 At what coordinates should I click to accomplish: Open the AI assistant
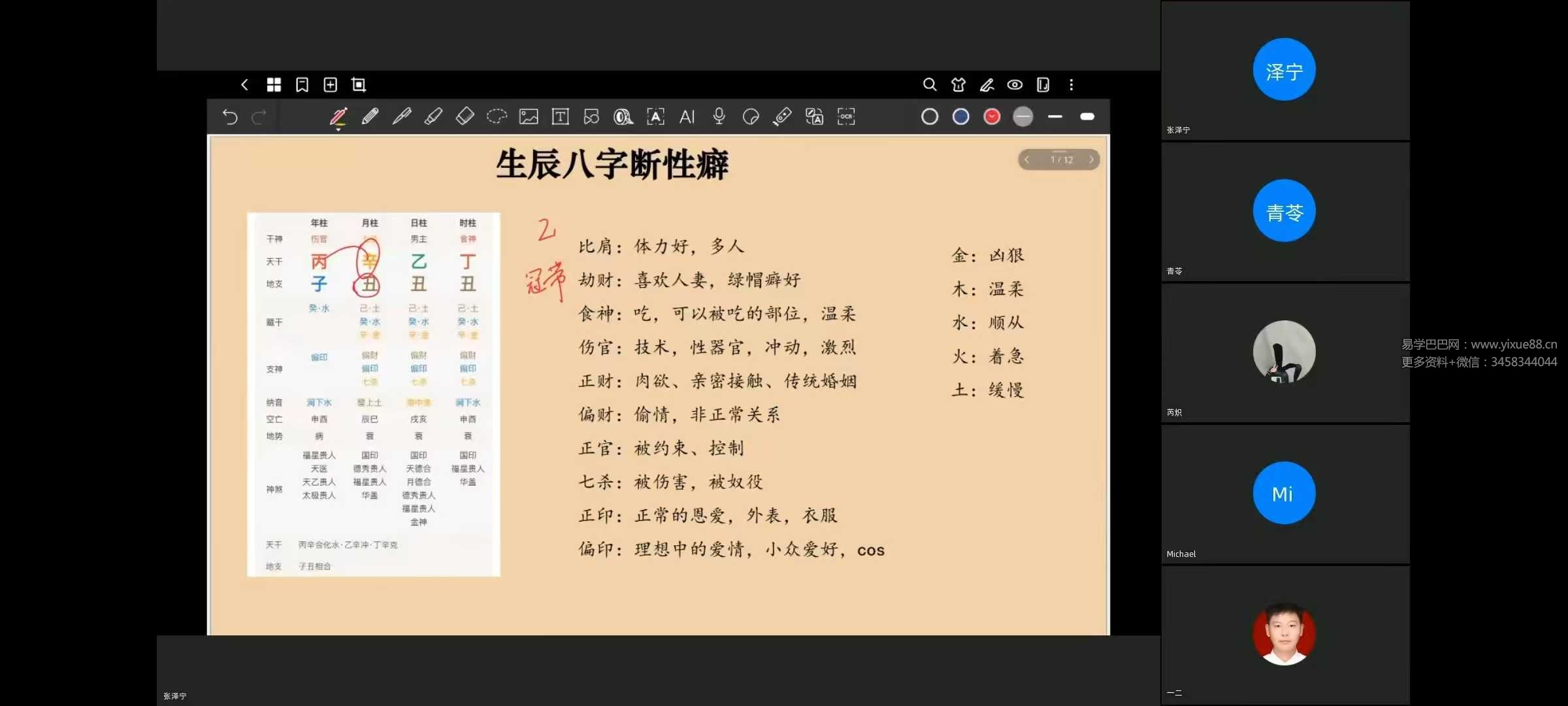point(687,116)
